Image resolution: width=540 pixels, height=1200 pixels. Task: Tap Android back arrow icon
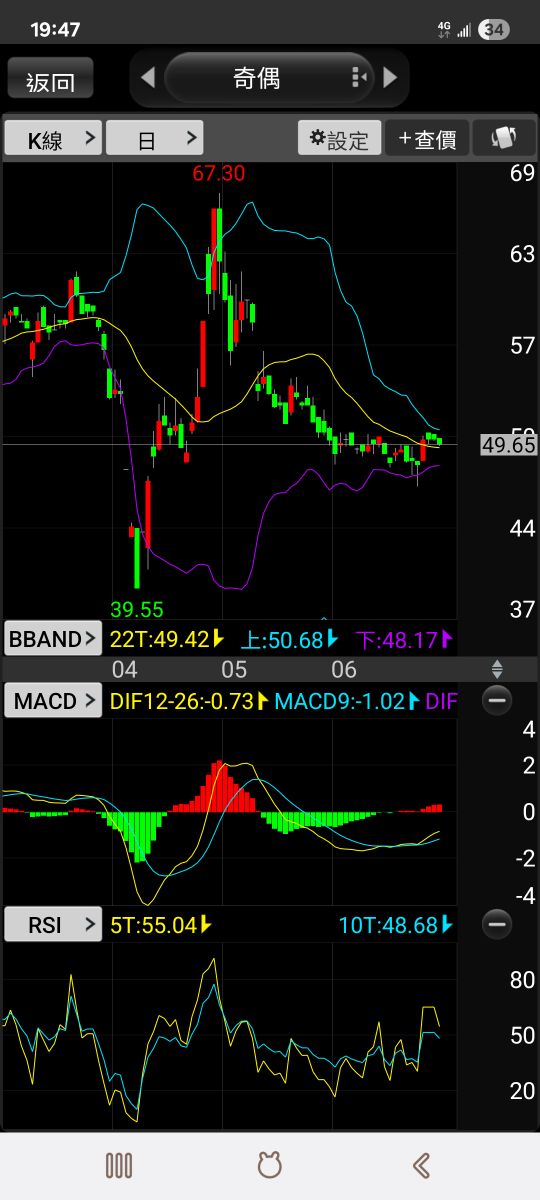pyautogui.click(x=421, y=1165)
